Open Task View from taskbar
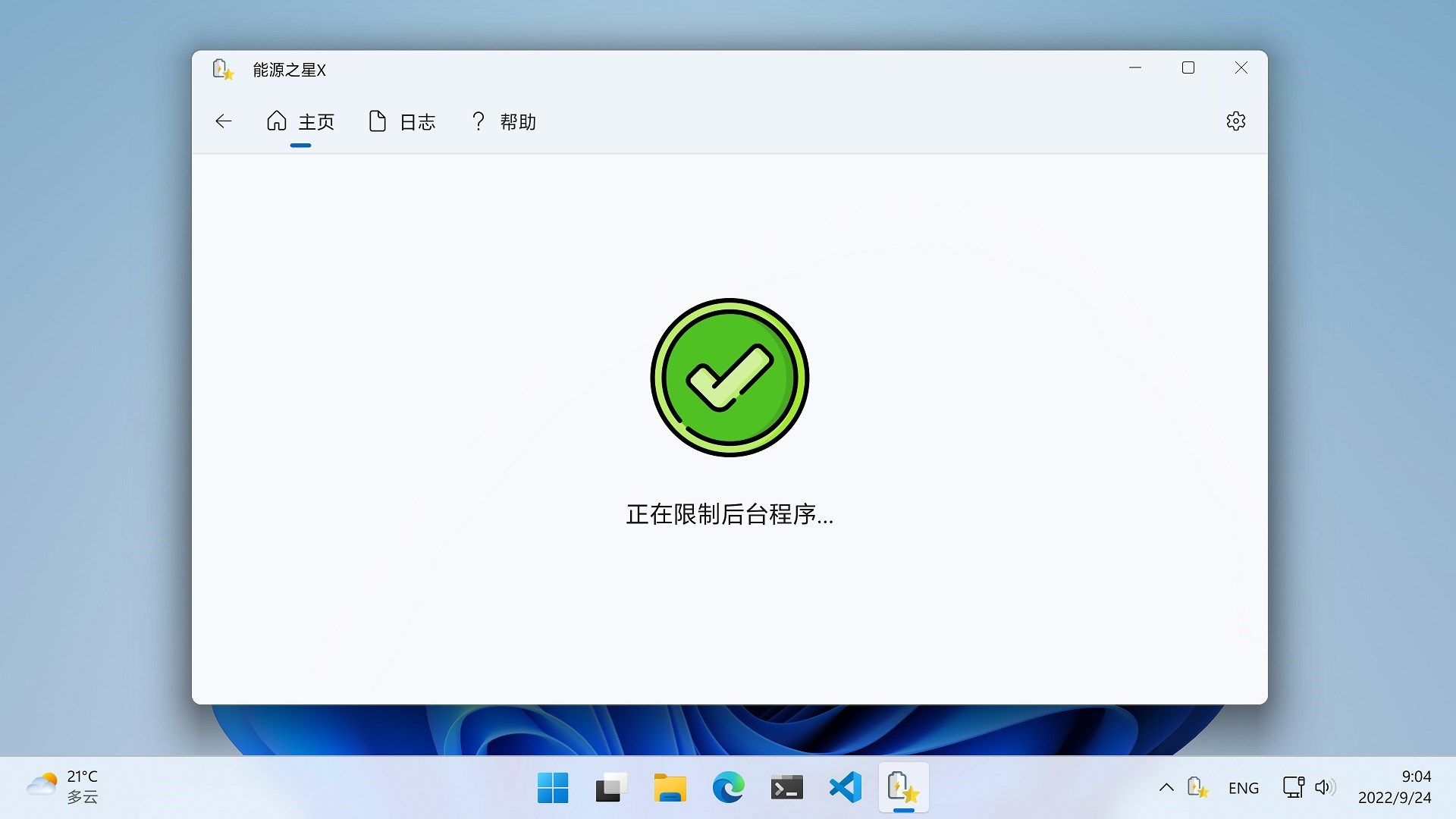The width and height of the screenshot is (1456, 819). (x=611, y=788)
